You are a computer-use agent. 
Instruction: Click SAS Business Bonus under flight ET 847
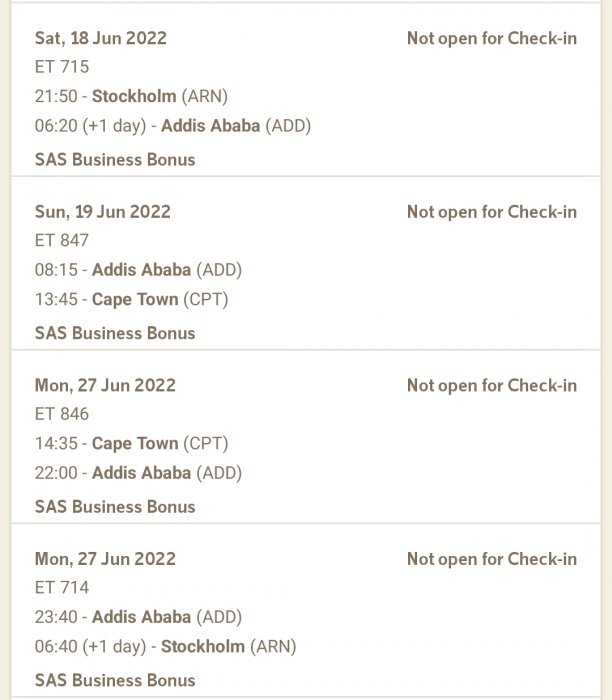pos(115,333)
